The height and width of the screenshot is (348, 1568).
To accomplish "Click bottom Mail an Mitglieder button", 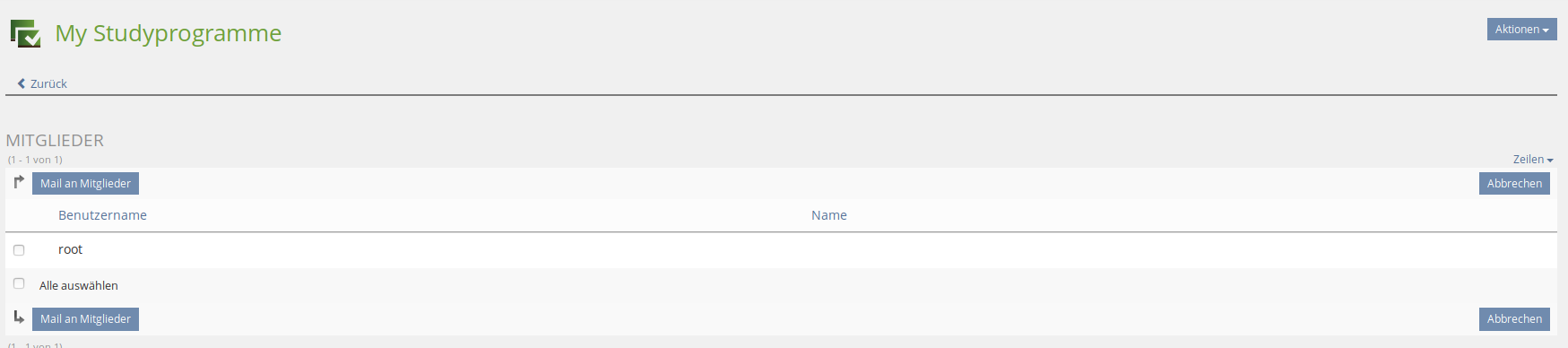I will click(x=85, y=318).
